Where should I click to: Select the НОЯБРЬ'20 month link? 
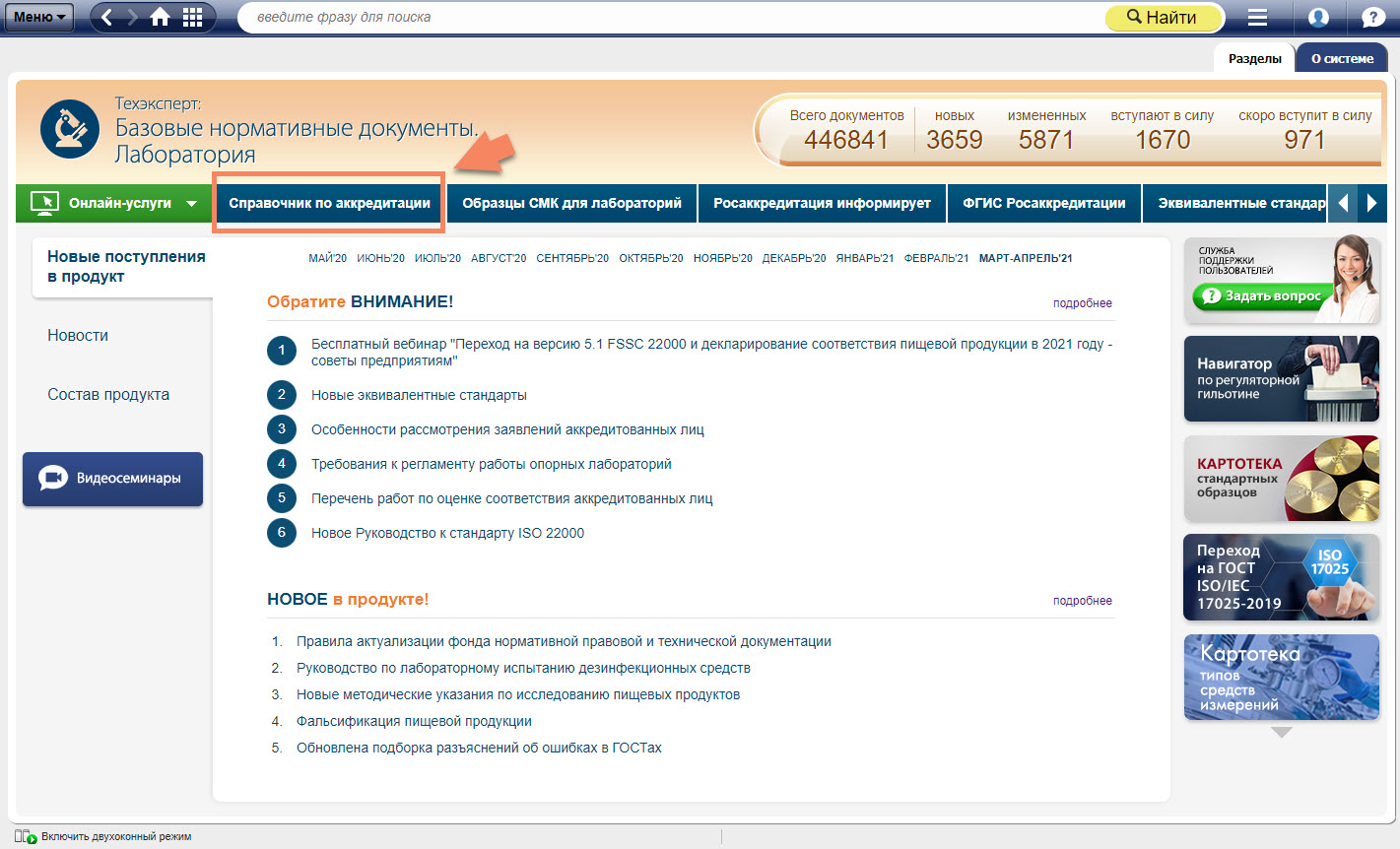tap(722, 258)
